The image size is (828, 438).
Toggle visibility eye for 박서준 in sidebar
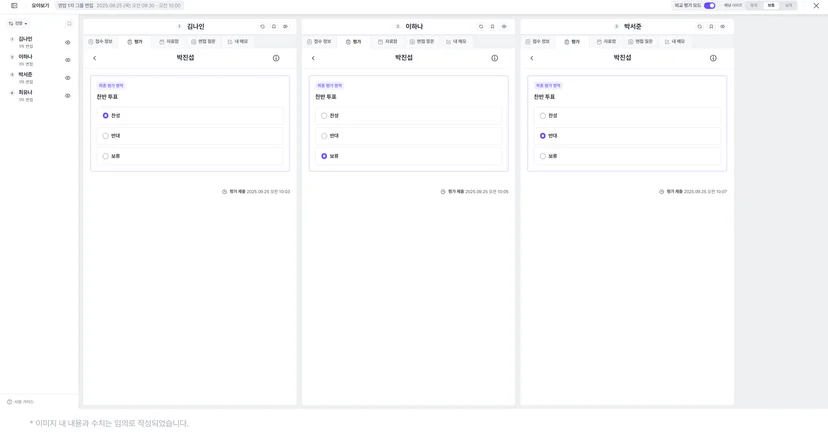point(68,78)
